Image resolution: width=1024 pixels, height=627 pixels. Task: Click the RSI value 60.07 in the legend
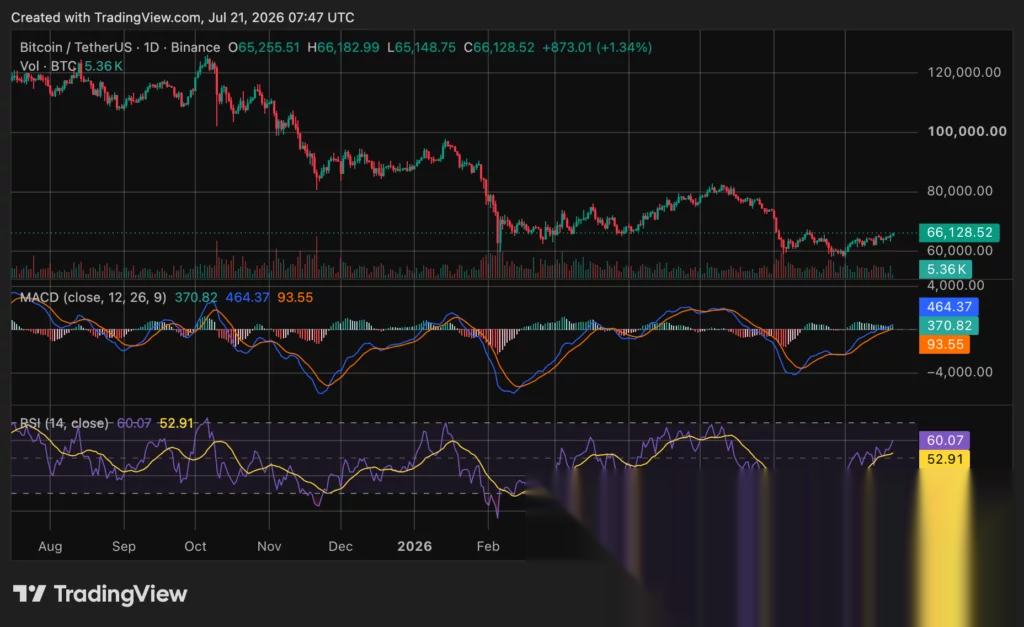pyautogui.click(x=134, y=423)
